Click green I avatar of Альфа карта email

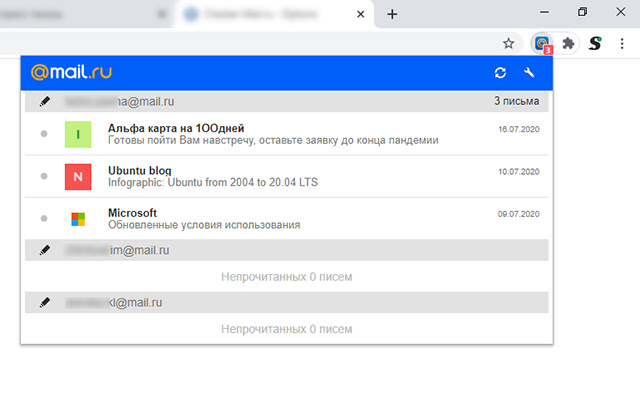[x=78, y=134]
